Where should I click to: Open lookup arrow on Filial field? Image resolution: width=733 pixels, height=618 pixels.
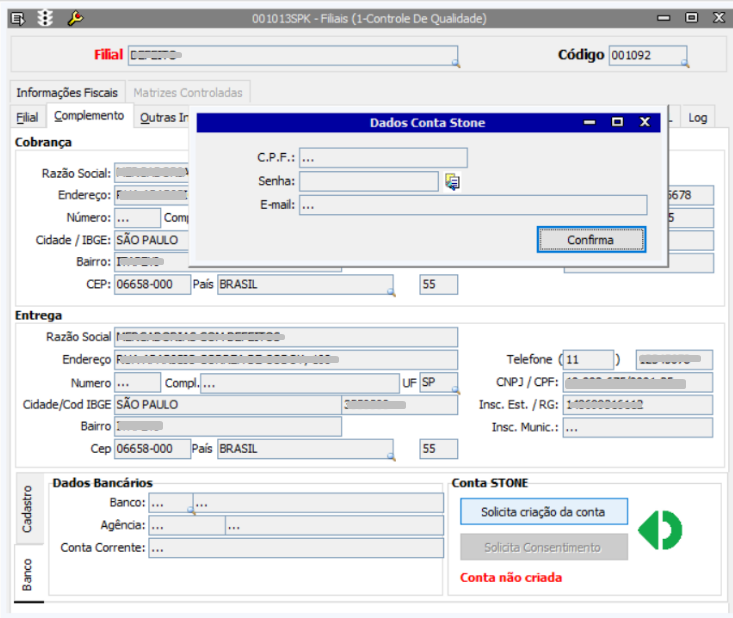tap(456, 63)
